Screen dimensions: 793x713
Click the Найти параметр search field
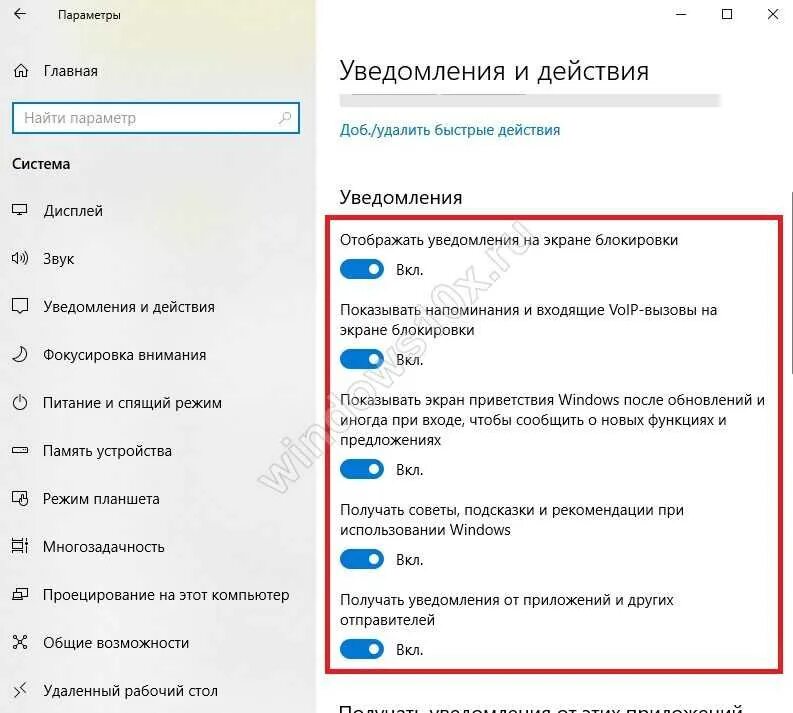pos(156,118)
